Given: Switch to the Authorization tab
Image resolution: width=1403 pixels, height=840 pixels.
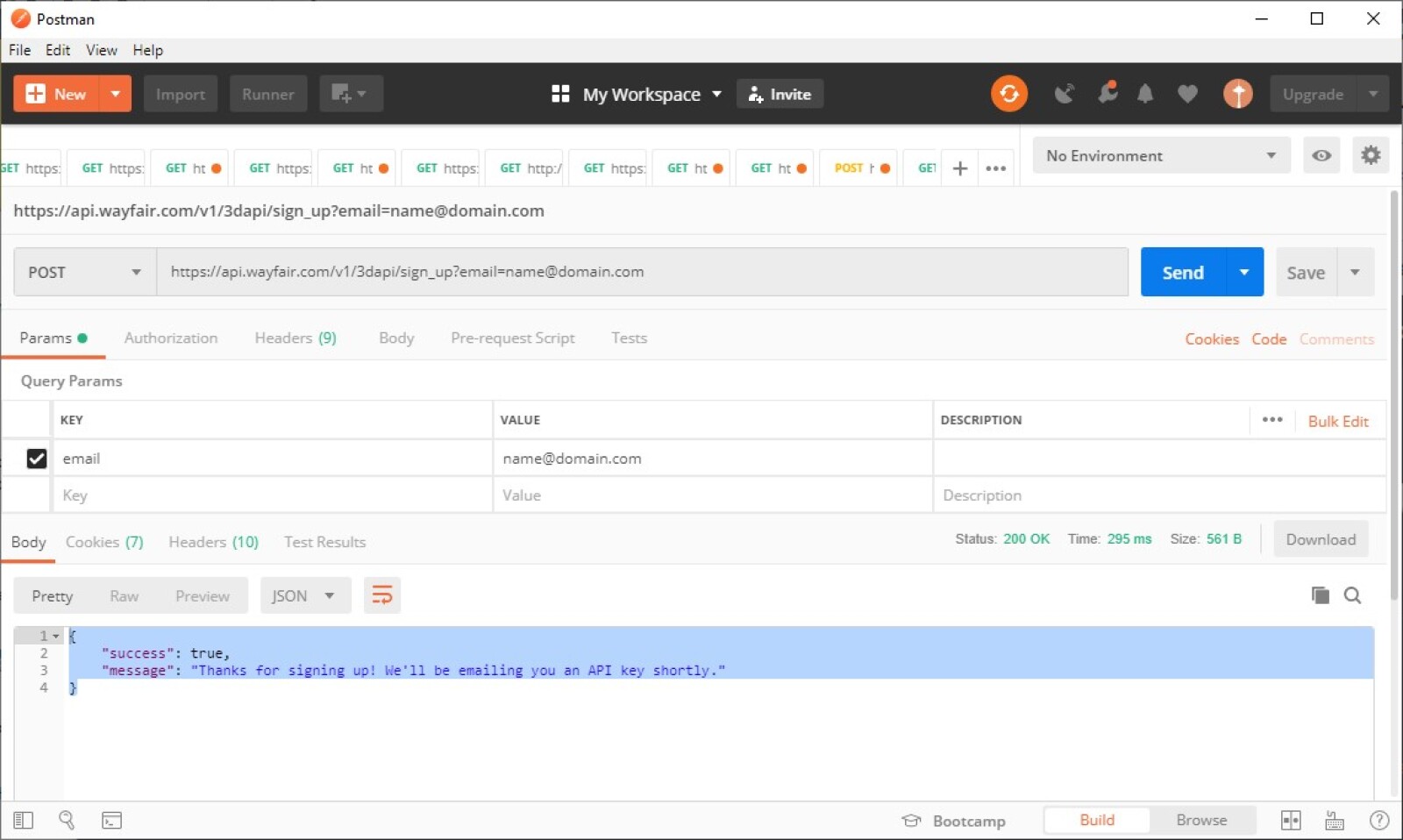Looking at the screenshot, I should point(170,338).
